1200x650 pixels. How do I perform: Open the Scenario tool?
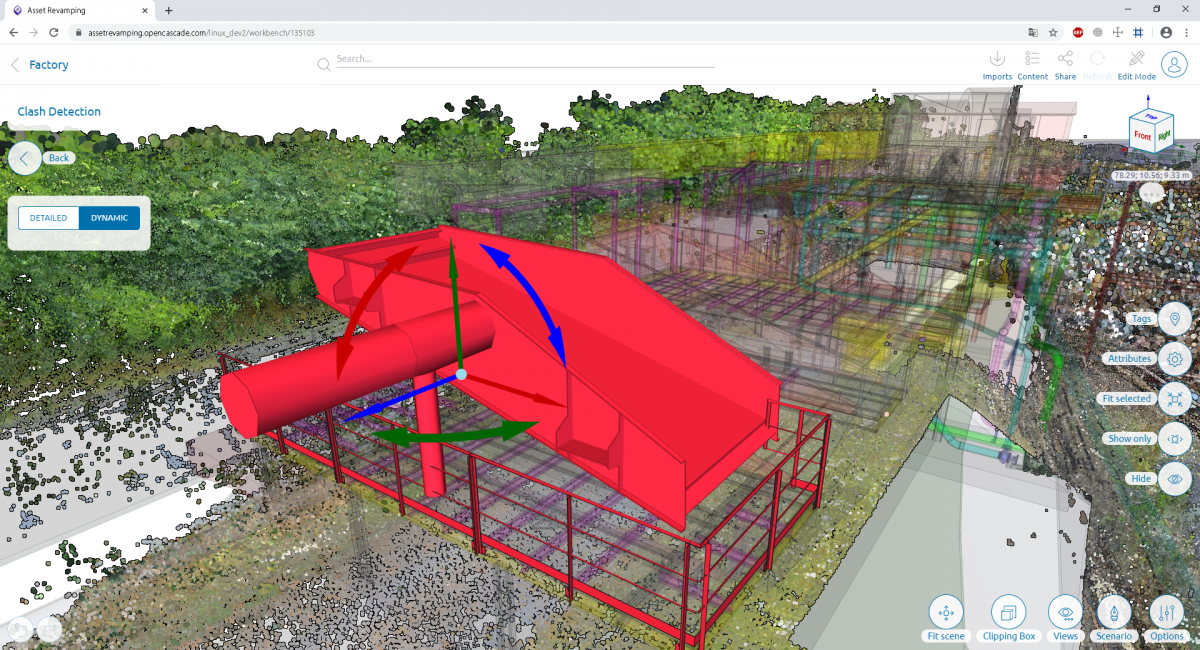point(1114,612)
